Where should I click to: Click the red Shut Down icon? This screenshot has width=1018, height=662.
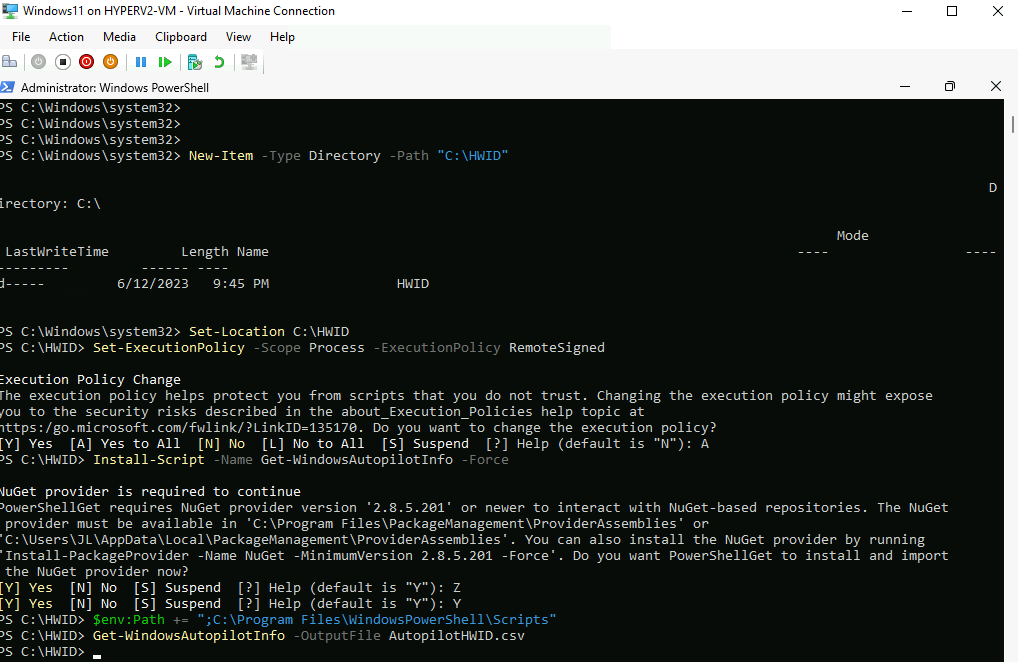tap(86, 62)
